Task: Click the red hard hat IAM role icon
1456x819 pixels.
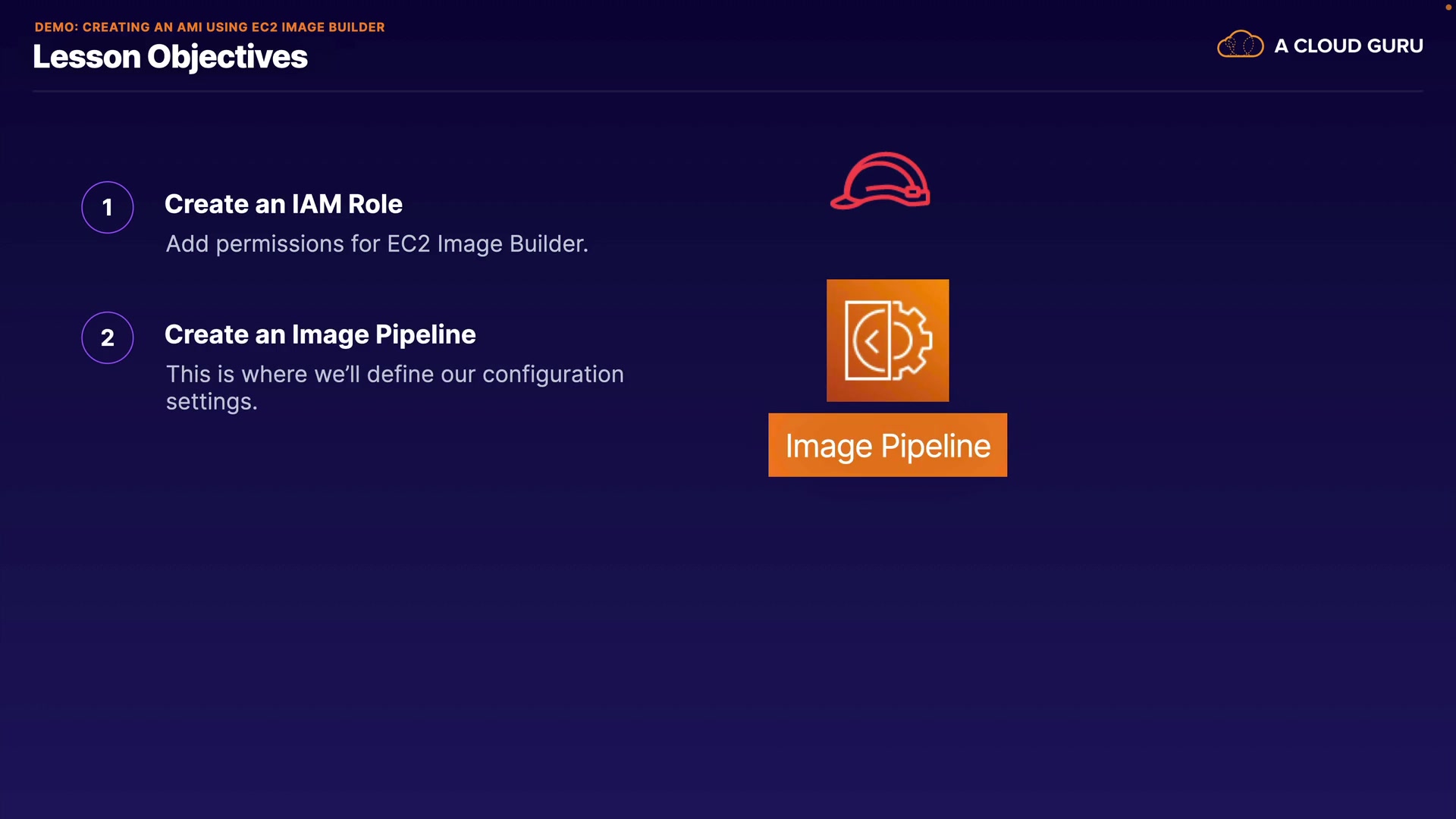Action: point(880,181)
